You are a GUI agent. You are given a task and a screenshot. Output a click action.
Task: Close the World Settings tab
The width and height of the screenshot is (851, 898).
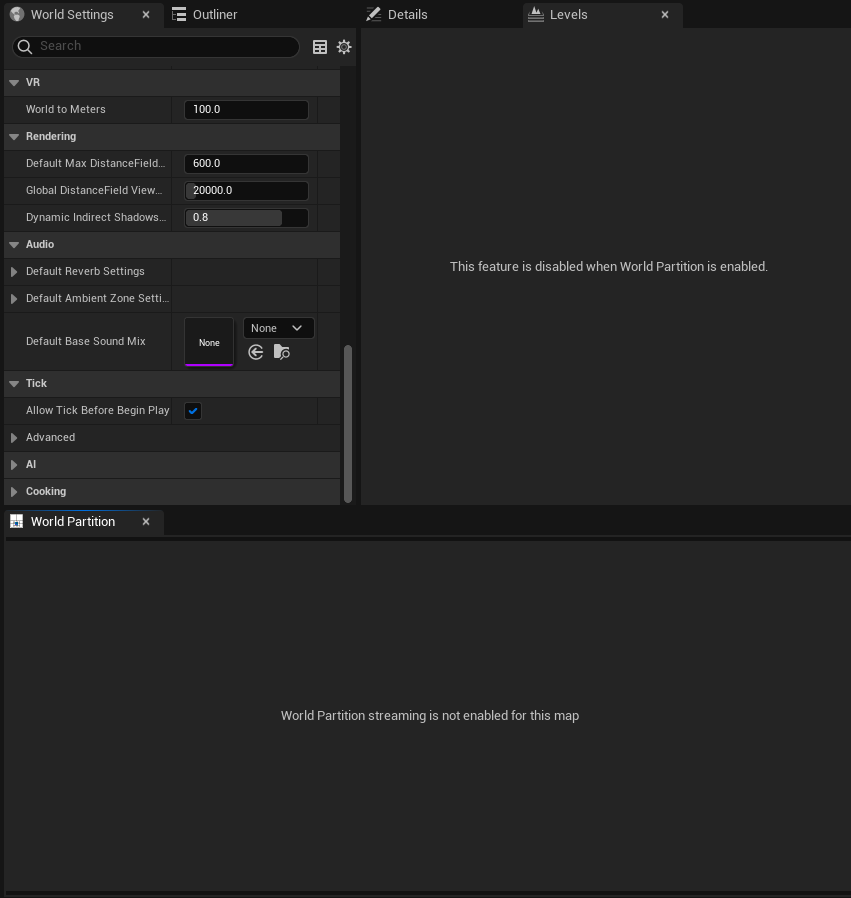tap(146, 14)
